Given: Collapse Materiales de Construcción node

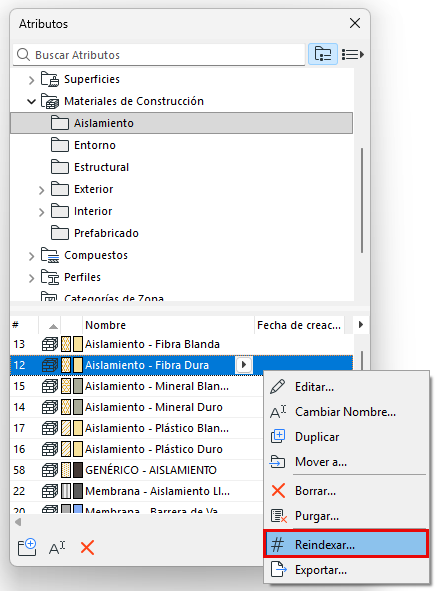Looking at the screenshot, I should coord(31,101).
